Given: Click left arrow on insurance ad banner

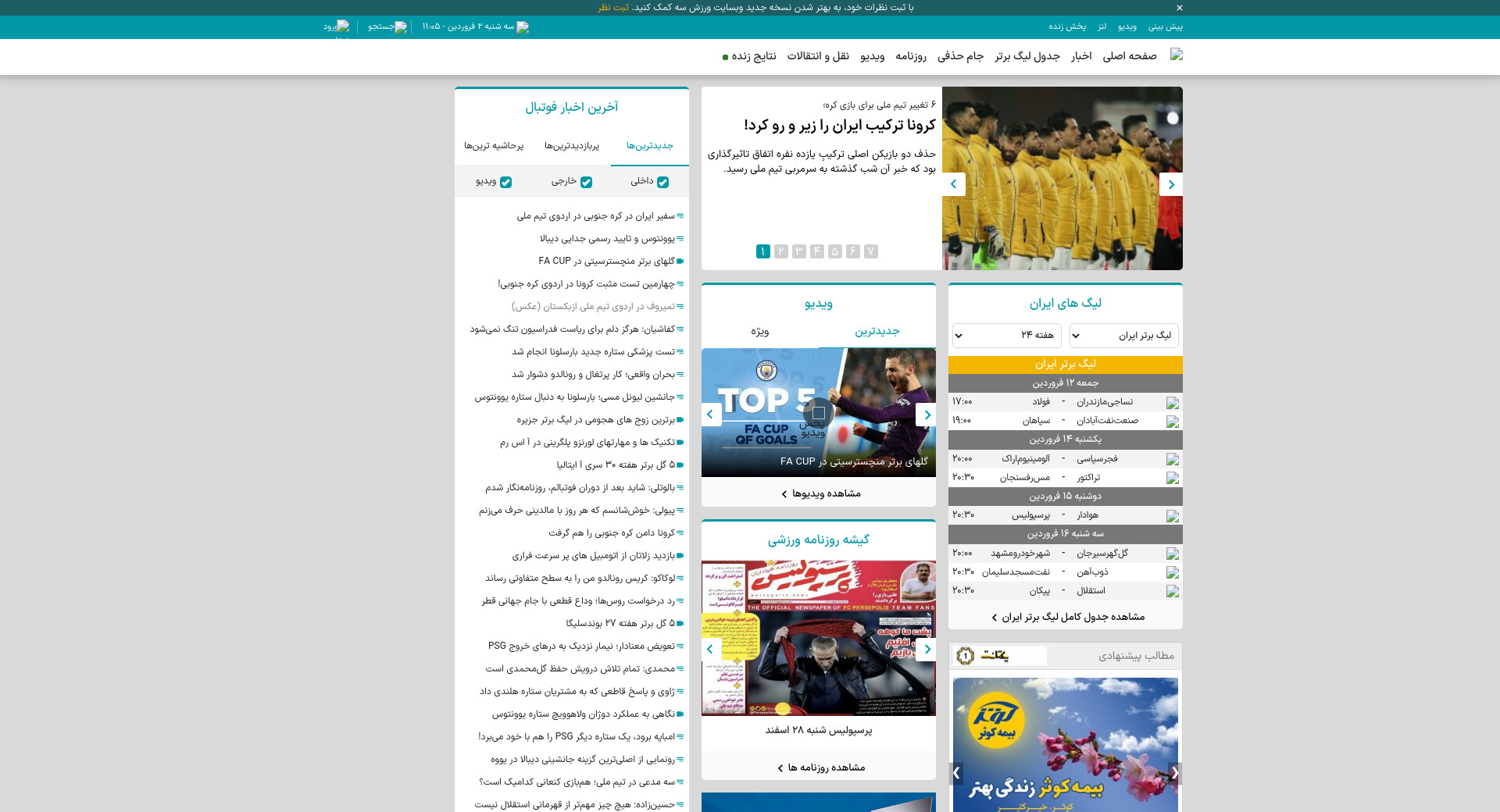Looking at the screenshot, I should [x=956, y=773].
